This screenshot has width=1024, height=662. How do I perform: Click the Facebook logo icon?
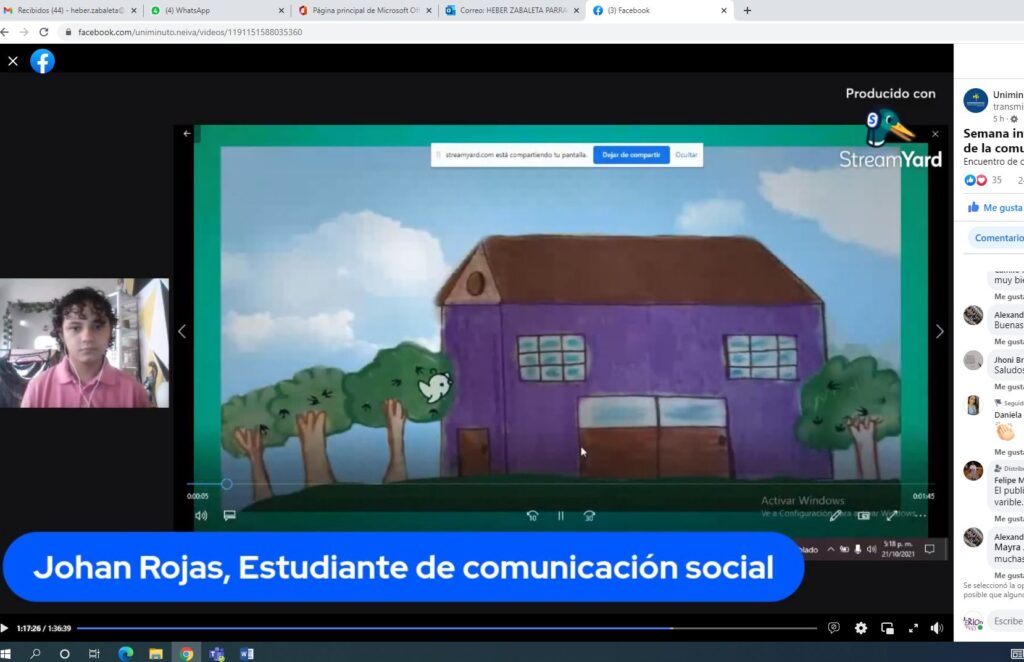42,61
